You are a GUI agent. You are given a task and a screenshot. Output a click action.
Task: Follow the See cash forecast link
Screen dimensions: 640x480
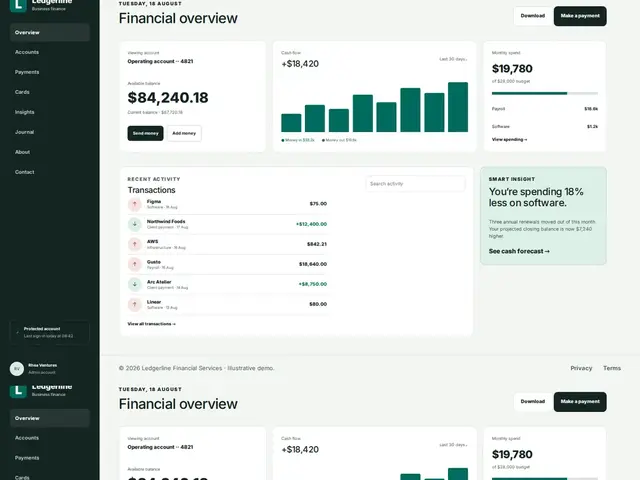519,251
